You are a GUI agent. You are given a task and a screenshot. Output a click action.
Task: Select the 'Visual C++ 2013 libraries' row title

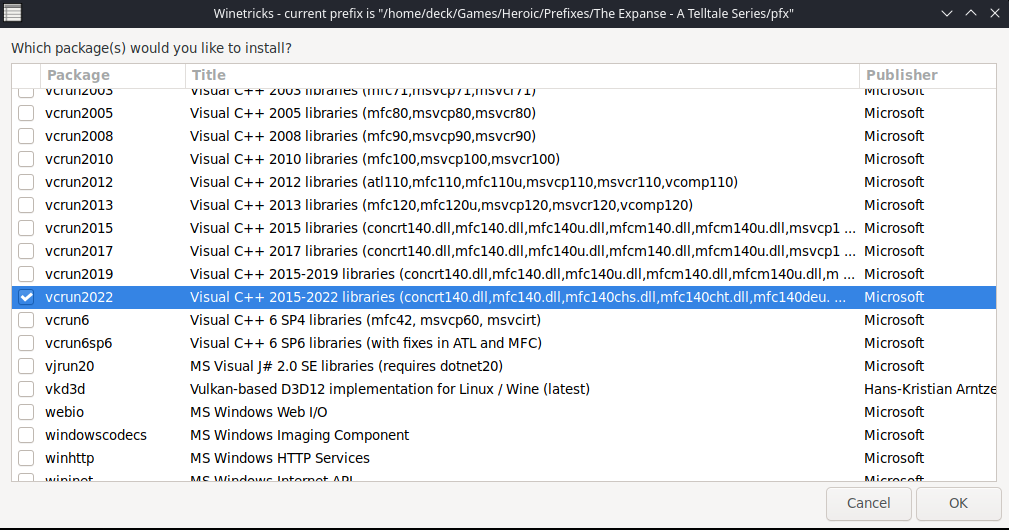pyautogui.click(x=441, y=205)
